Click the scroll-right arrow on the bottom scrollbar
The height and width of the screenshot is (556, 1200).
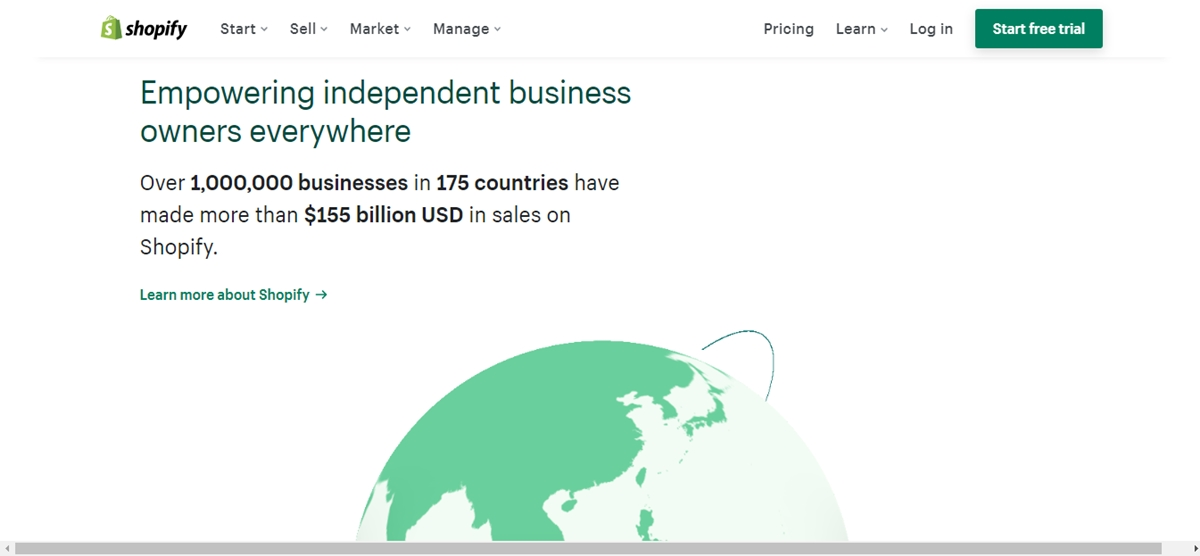(1192, 548)
